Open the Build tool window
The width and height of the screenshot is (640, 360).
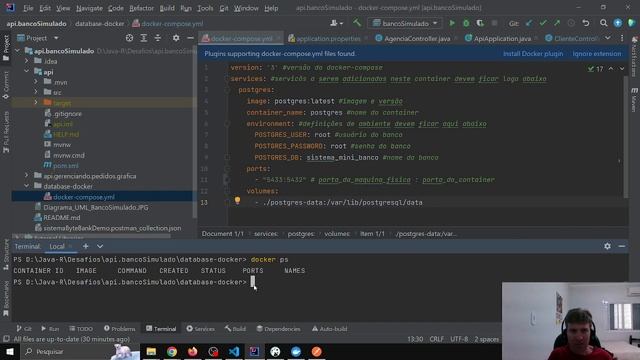point(235,329)
